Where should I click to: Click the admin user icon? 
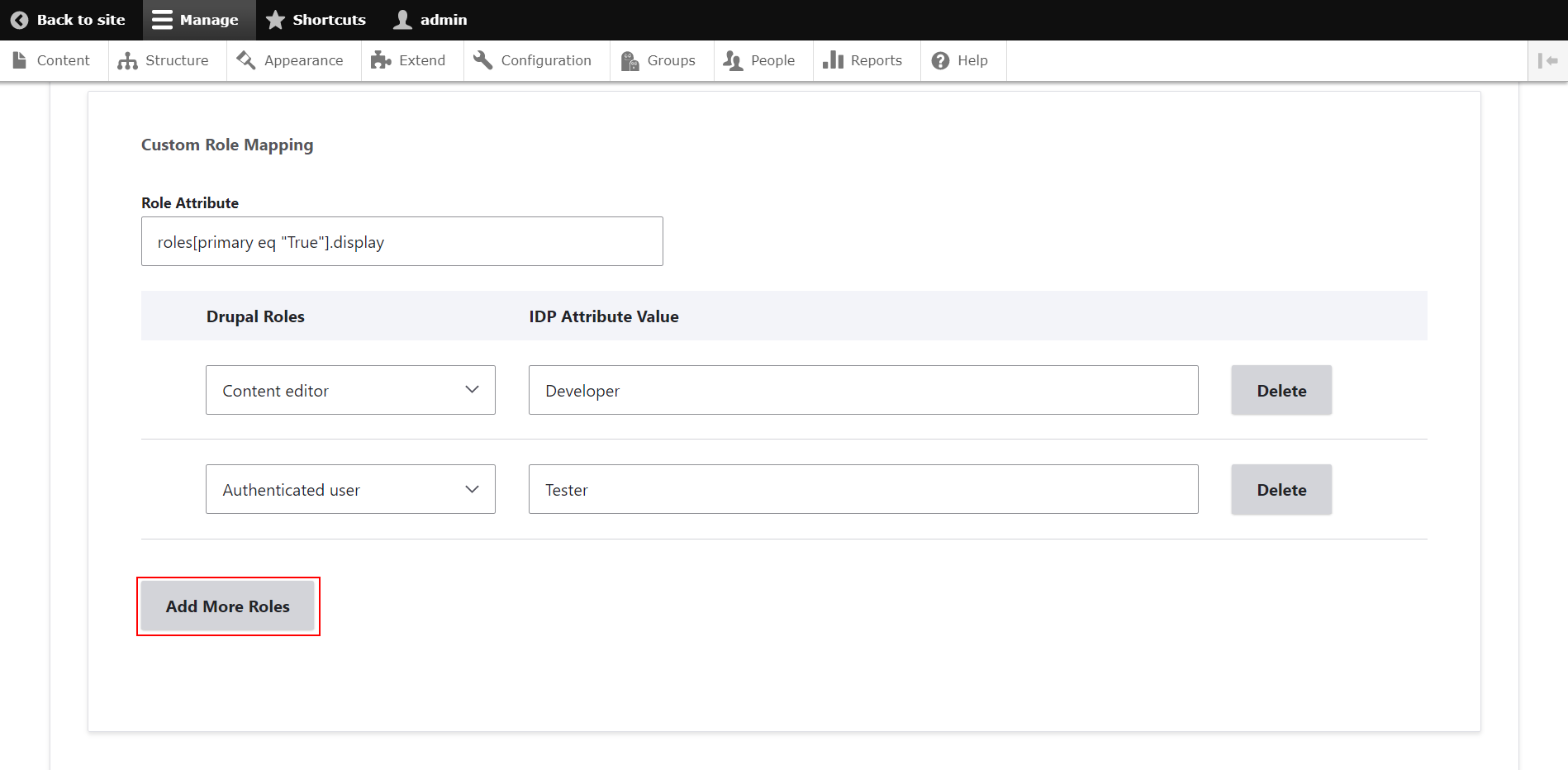point(402,19)
